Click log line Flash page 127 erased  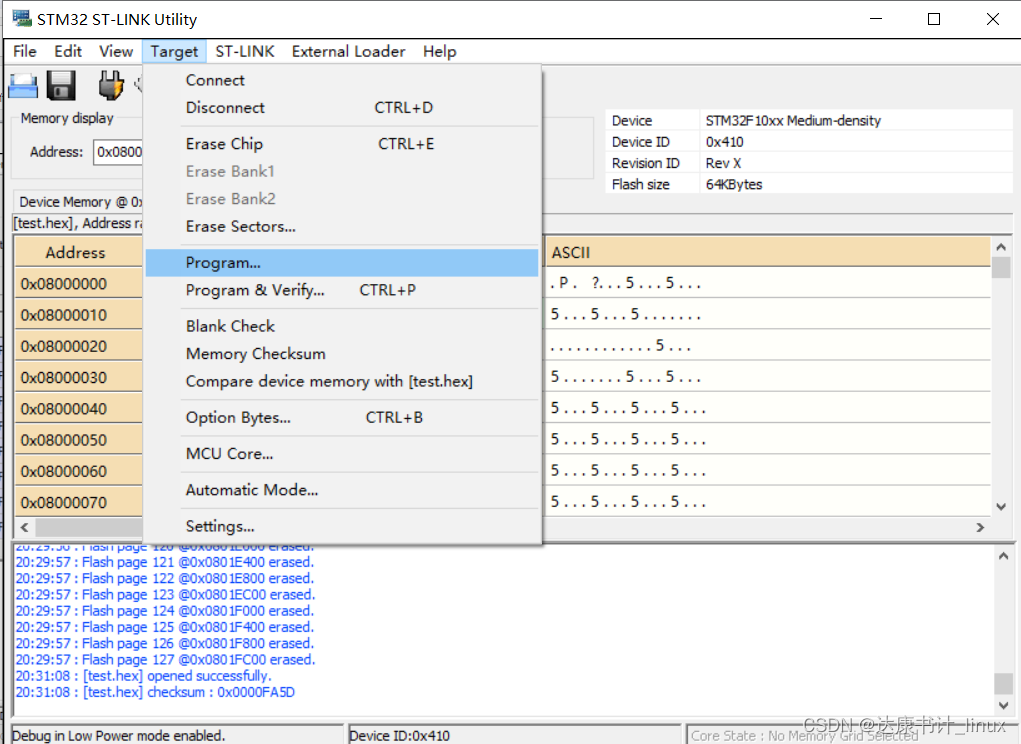pos(165,659)
